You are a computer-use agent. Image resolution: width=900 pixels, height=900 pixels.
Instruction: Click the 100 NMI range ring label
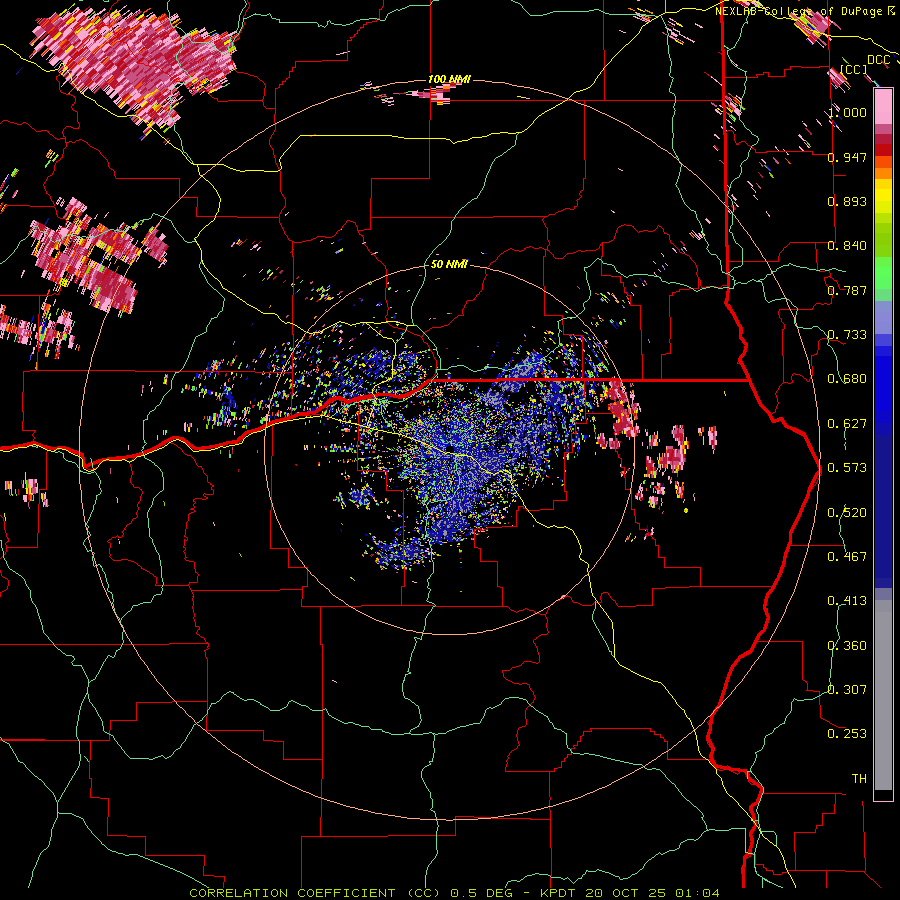pyautogui.click(x=449, y=79)
